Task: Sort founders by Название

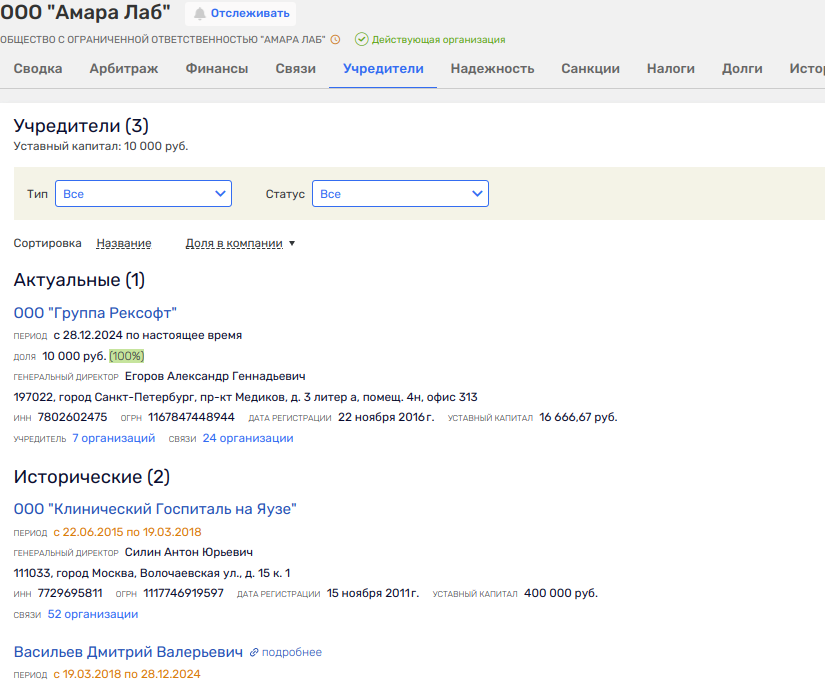Action: click(x=124, y=243)
